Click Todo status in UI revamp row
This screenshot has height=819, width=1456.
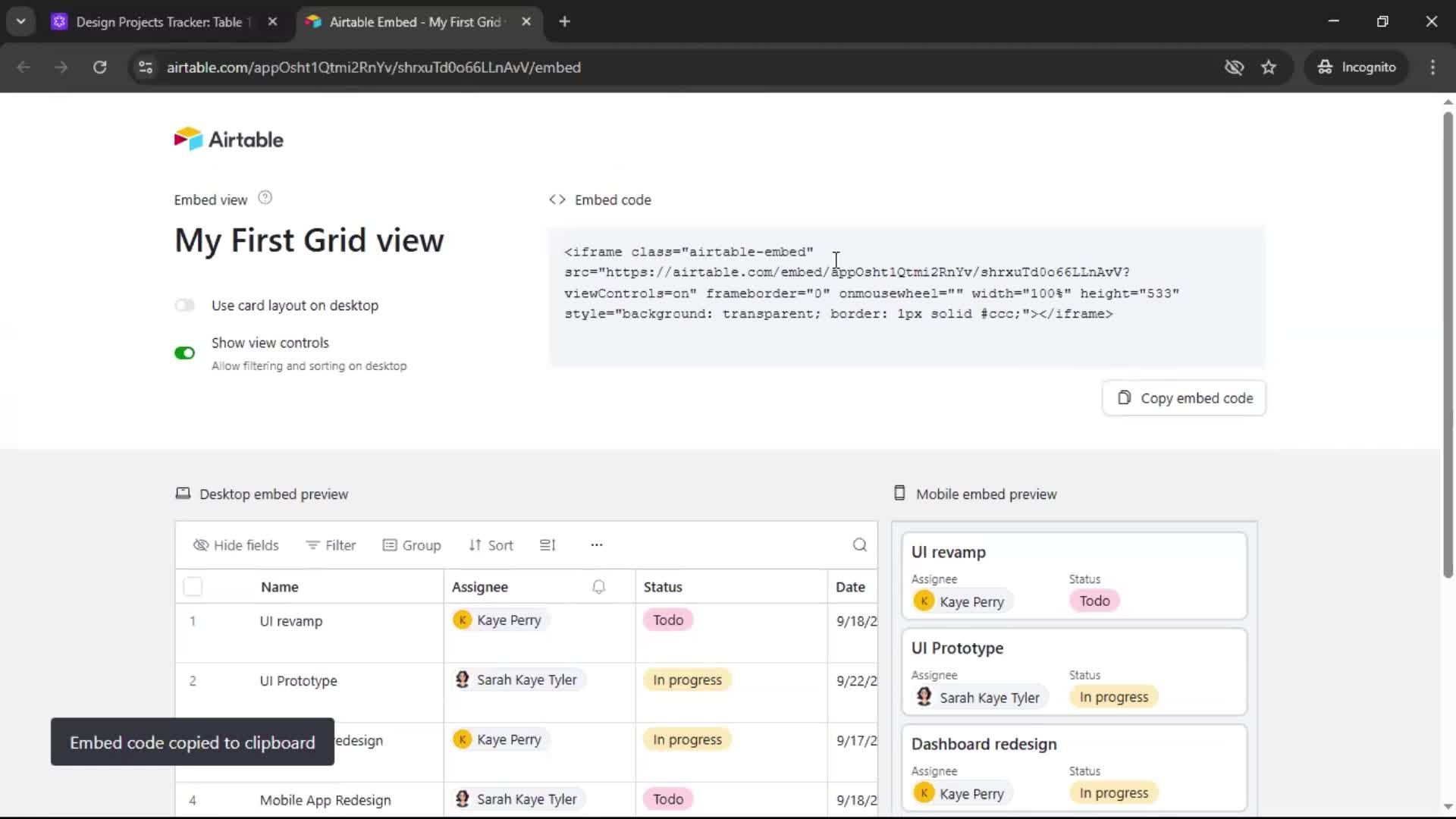click(x=668, y=620)
